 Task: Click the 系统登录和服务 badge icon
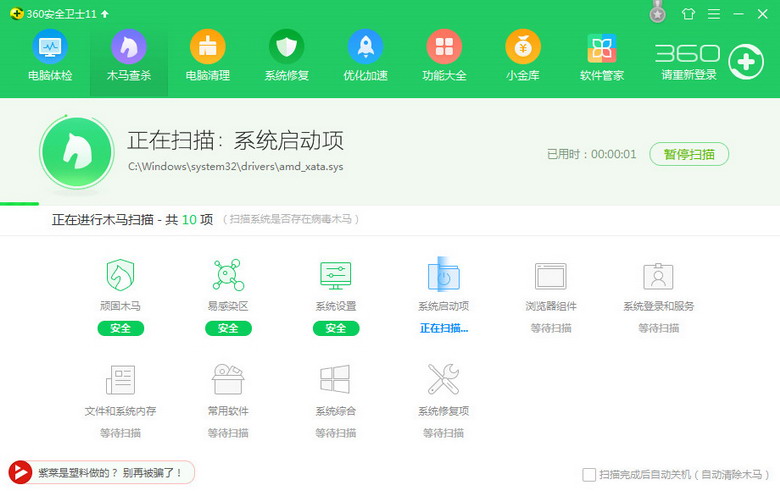tap(658, 276)
